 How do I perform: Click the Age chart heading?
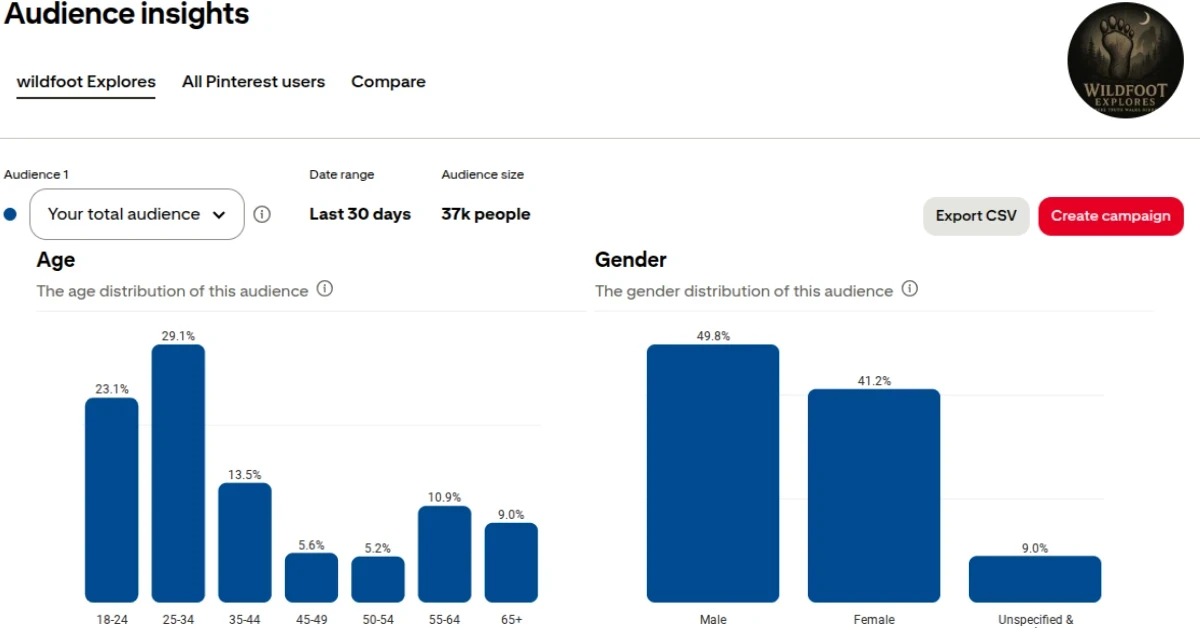pos(56,260)
